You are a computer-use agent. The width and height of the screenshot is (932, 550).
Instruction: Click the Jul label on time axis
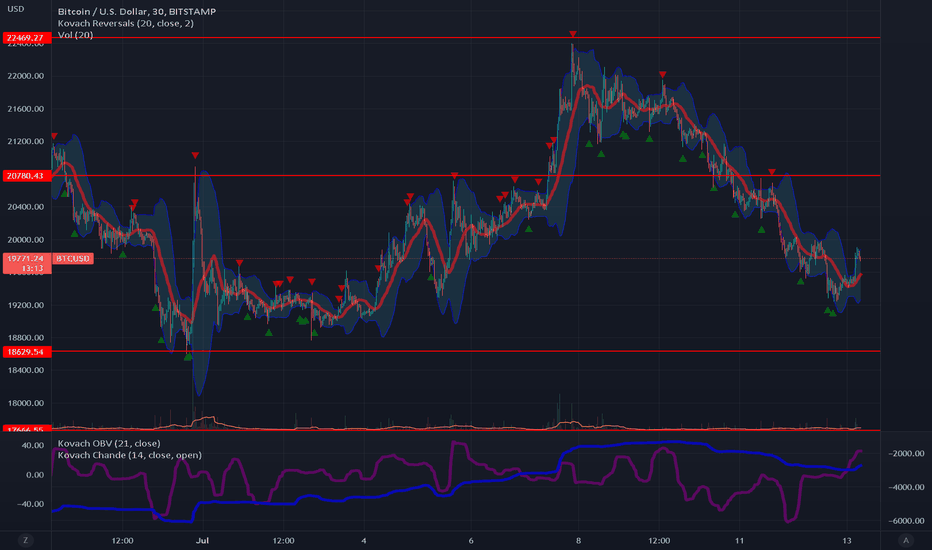coord(203,540)
